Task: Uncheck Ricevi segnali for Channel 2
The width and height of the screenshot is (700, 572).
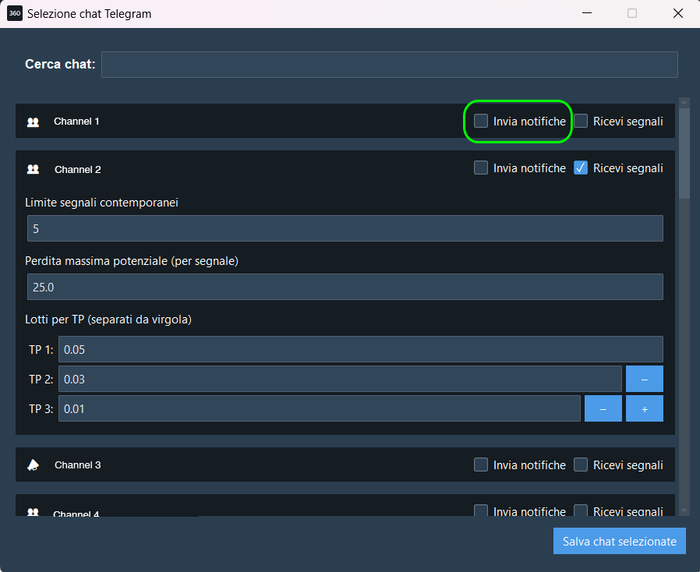Action: point(581,168)
